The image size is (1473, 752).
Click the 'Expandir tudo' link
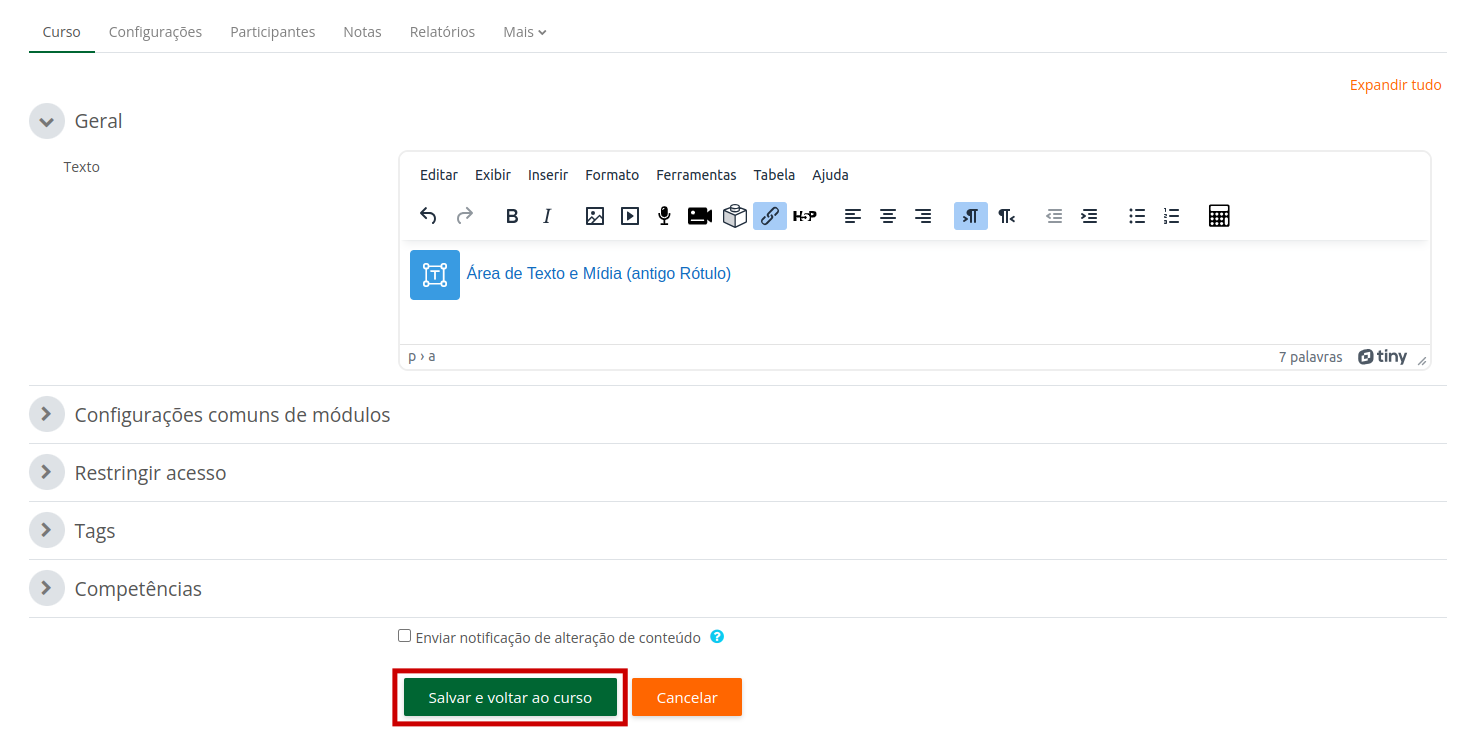click(x=1395, y=84)
